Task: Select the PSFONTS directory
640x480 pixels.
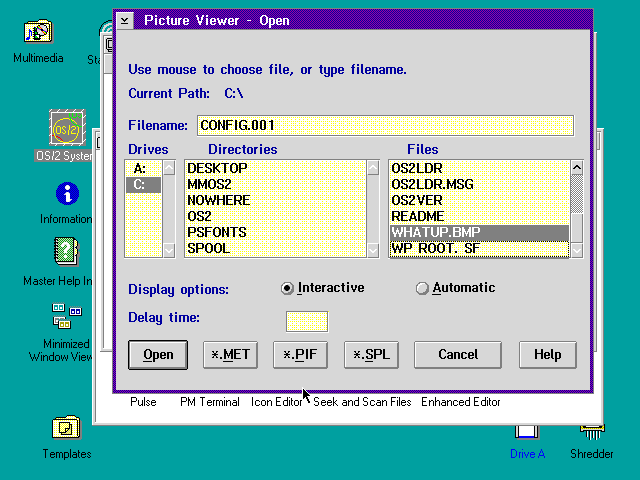Action: pyautogui.click(x=276, y=232)
